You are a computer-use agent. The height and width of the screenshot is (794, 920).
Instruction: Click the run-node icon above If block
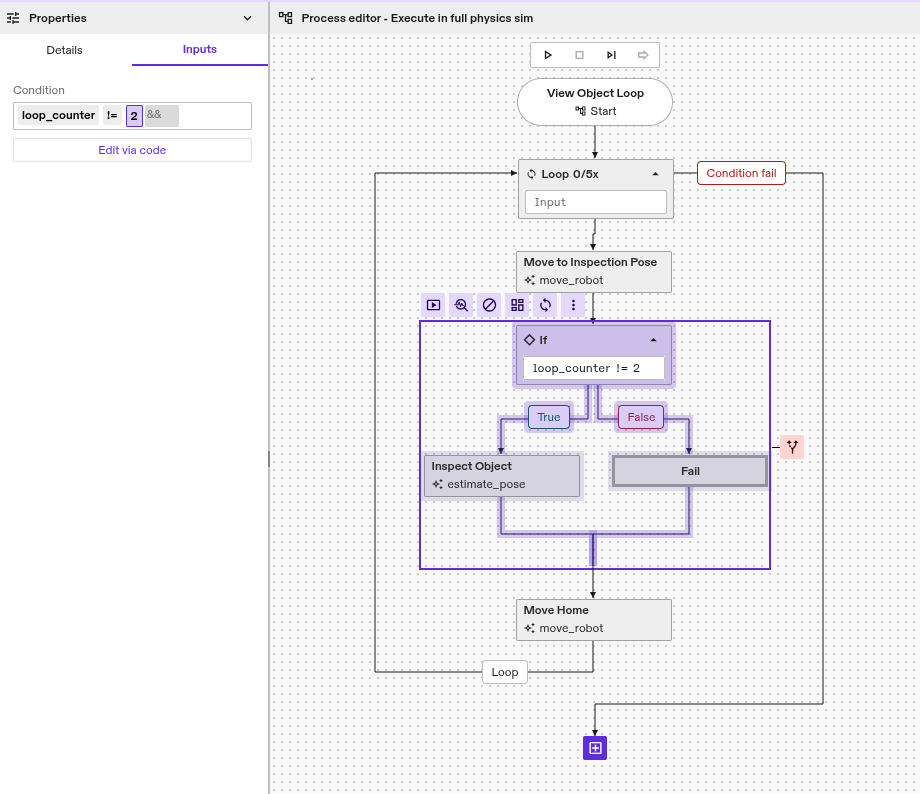[x=433, y=305]
